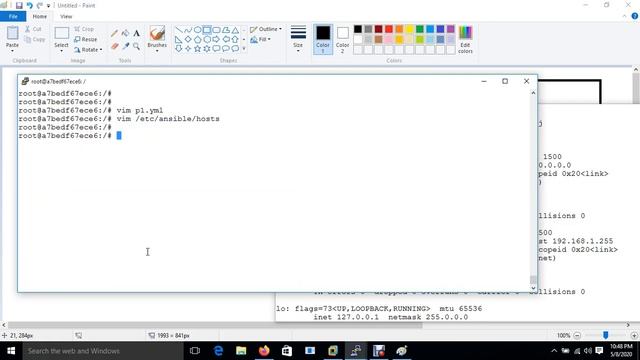
Task: Open Firefox from the taskbar
Action: 264,351
